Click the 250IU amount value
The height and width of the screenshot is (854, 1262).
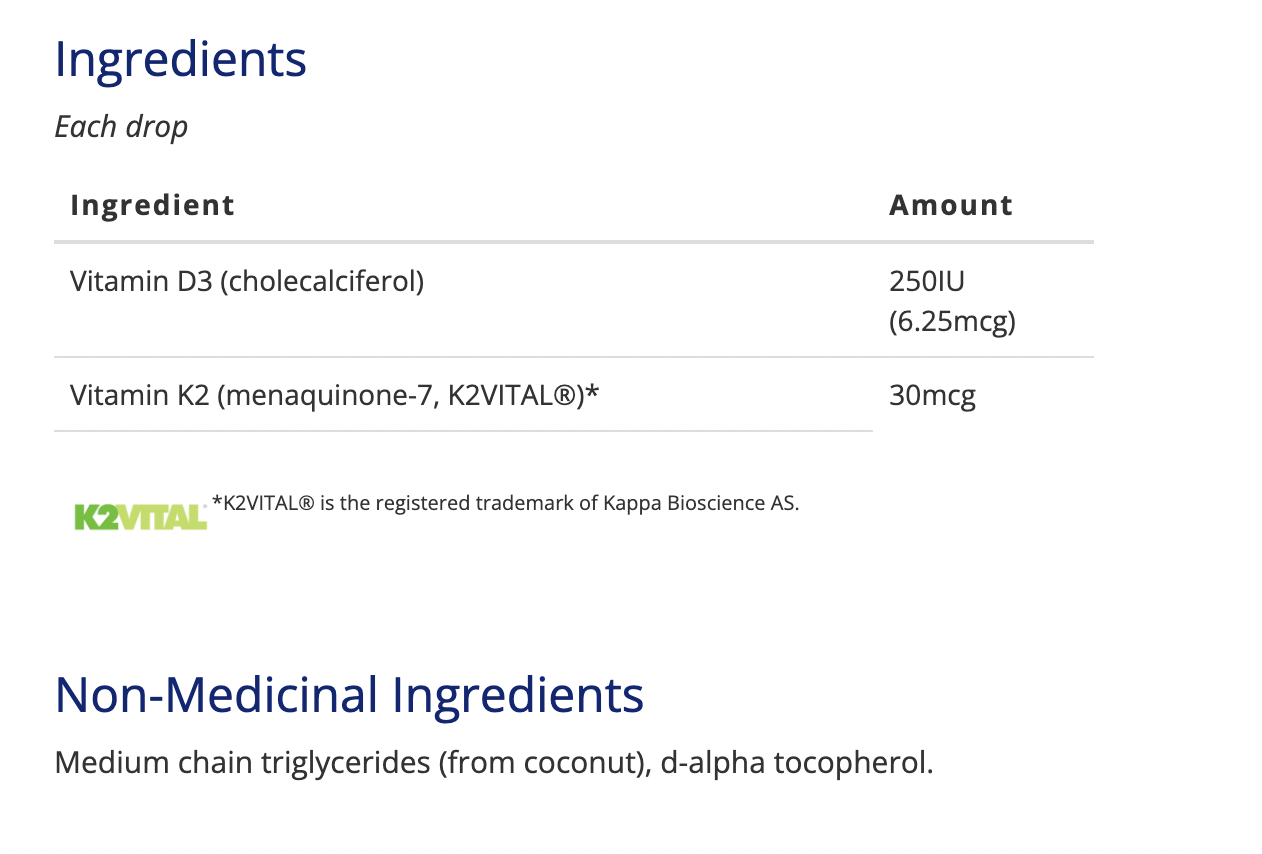click(x=927, y=282)
